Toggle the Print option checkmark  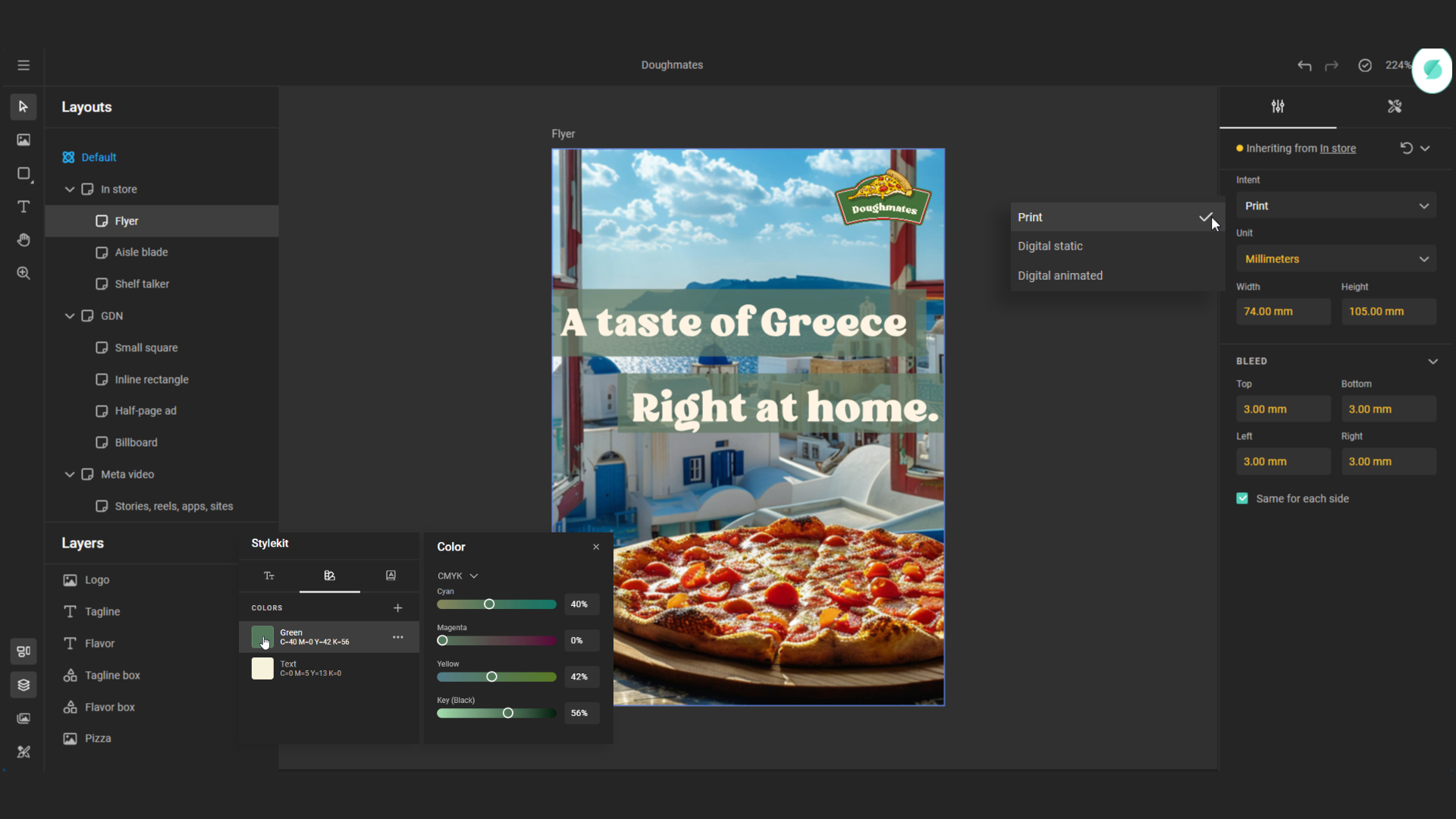(1206, 217)
